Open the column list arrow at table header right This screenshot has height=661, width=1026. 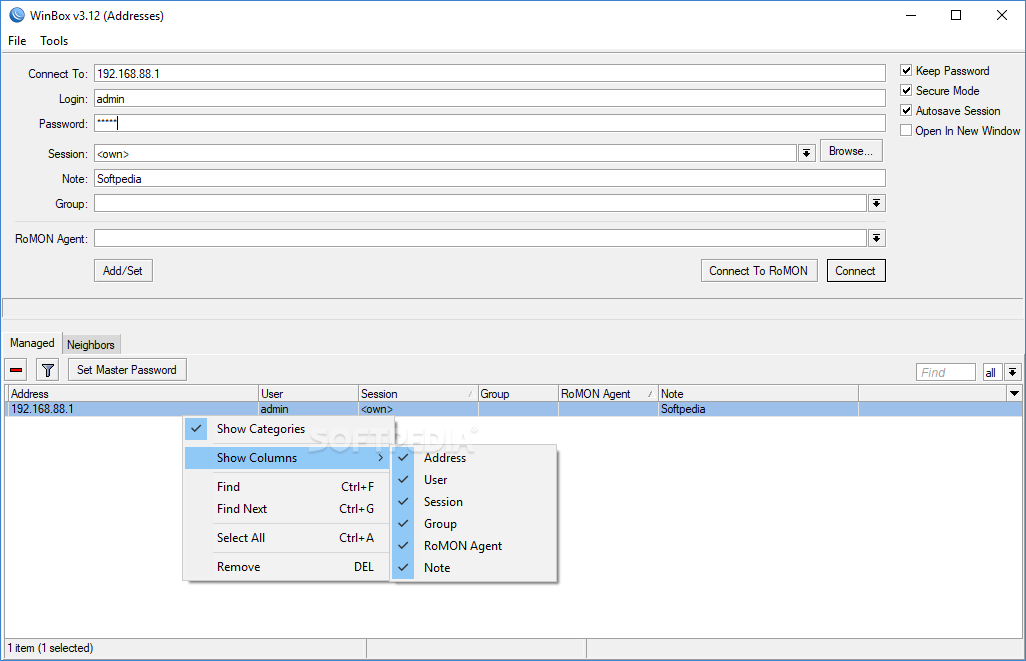click(x=1013, y=394)
